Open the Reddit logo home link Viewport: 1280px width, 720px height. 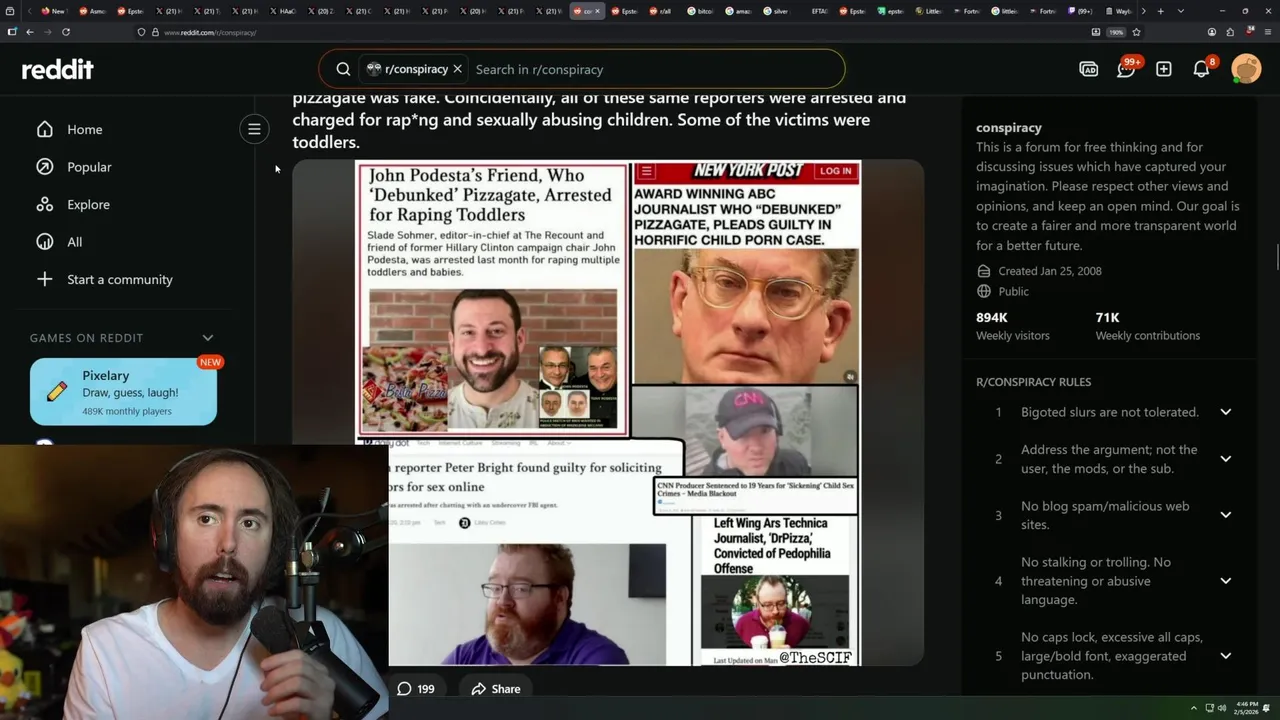[58, 69]
